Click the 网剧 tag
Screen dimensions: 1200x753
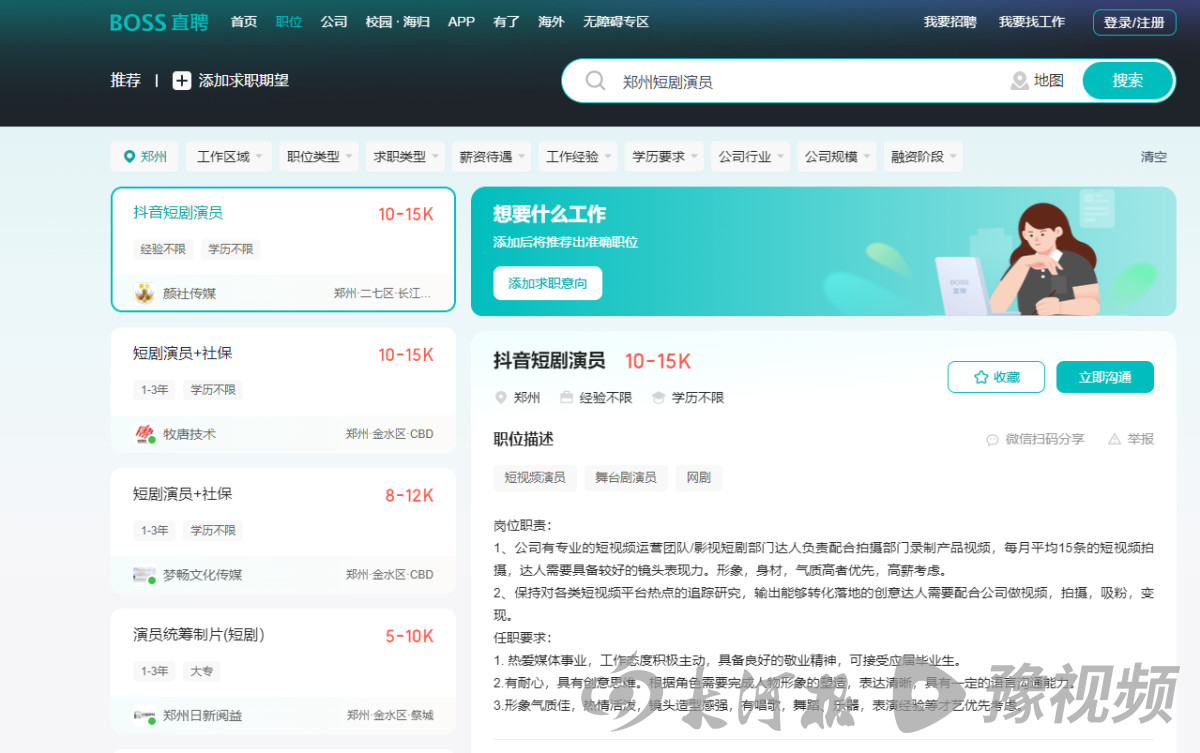(698, 478)
